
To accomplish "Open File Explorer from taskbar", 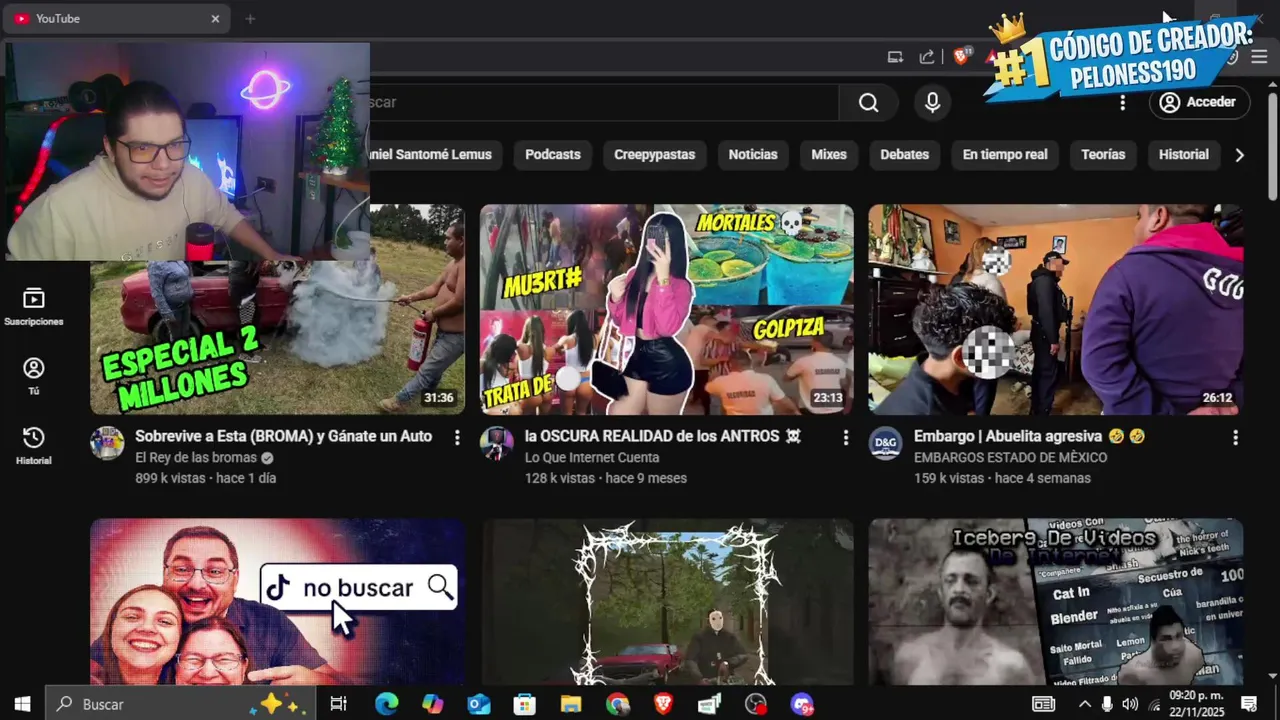I will (571, 704).
